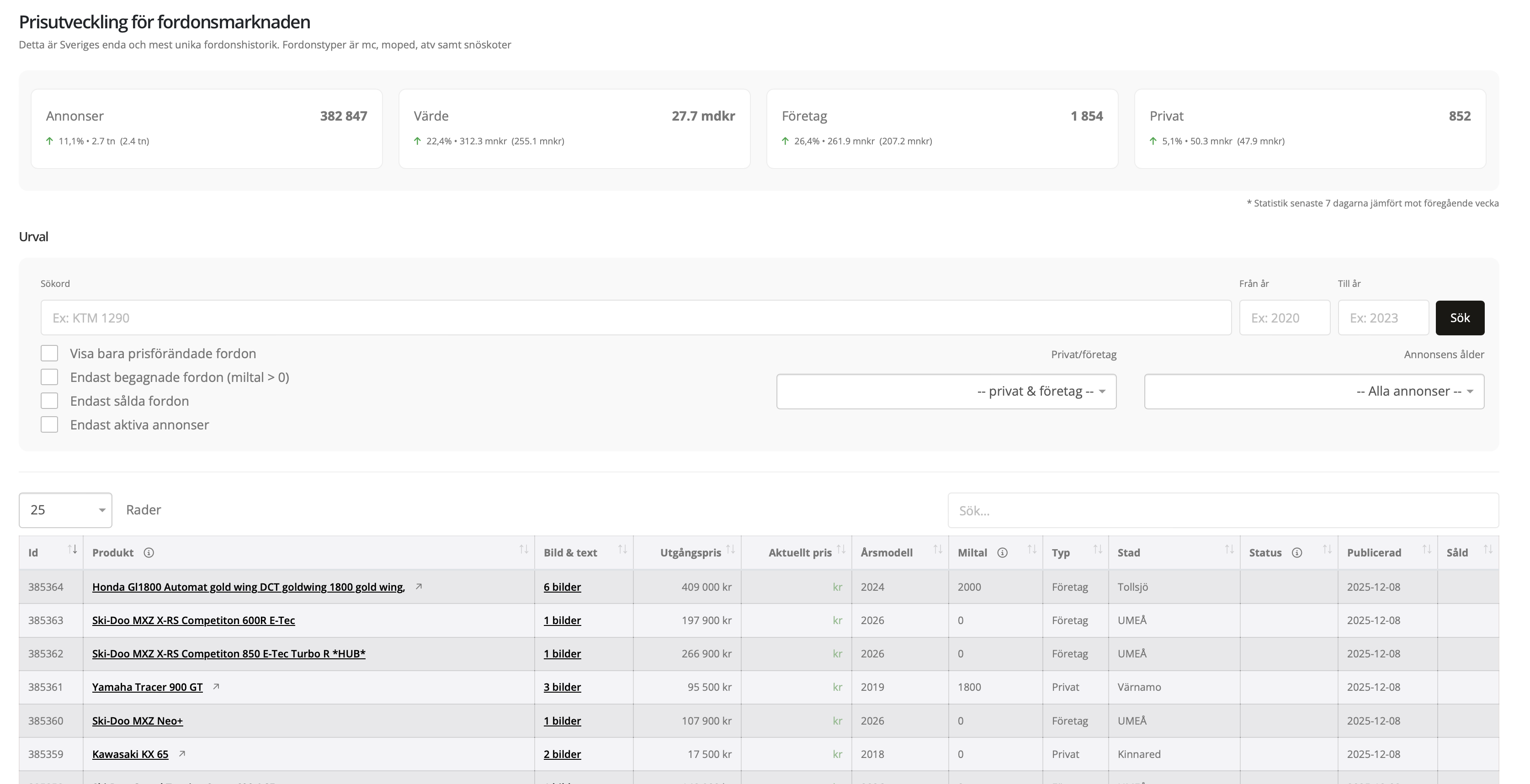
Task: Open external link arrow for Yamaha Tracer 900 GT
Action: (x=216, y=687)
